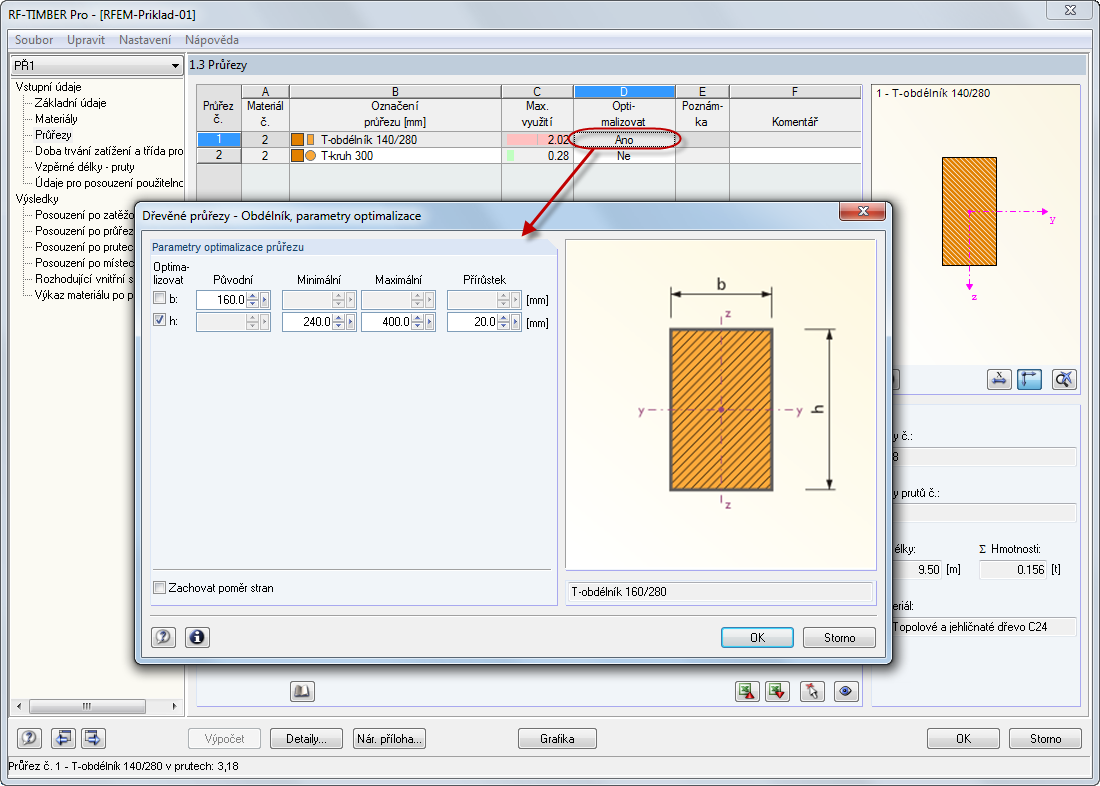Open the Nastavení menu

(145, 40)
